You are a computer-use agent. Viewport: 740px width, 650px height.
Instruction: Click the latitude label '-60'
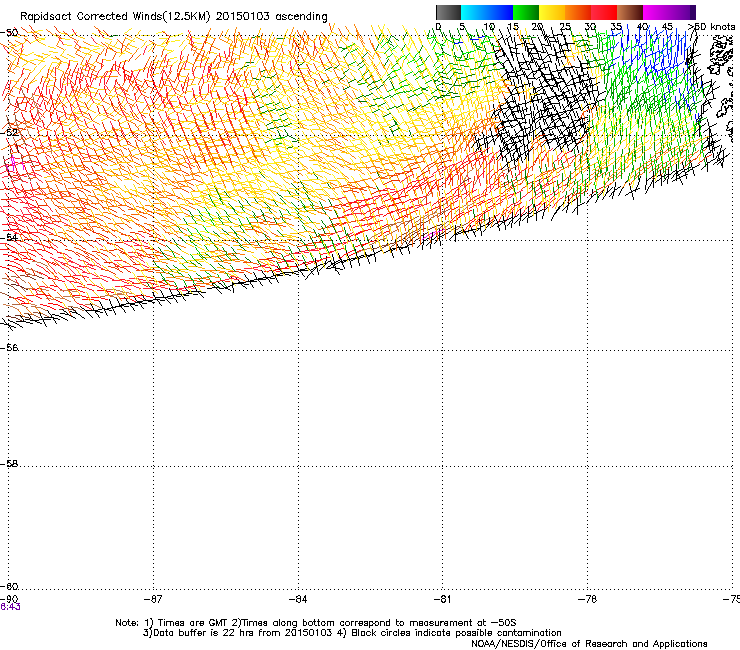click(9, 586)
